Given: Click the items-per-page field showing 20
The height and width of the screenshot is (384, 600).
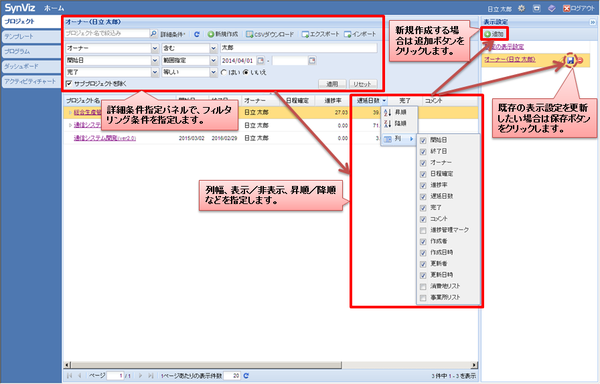Looking at the screenshot, I should point(232,376).
